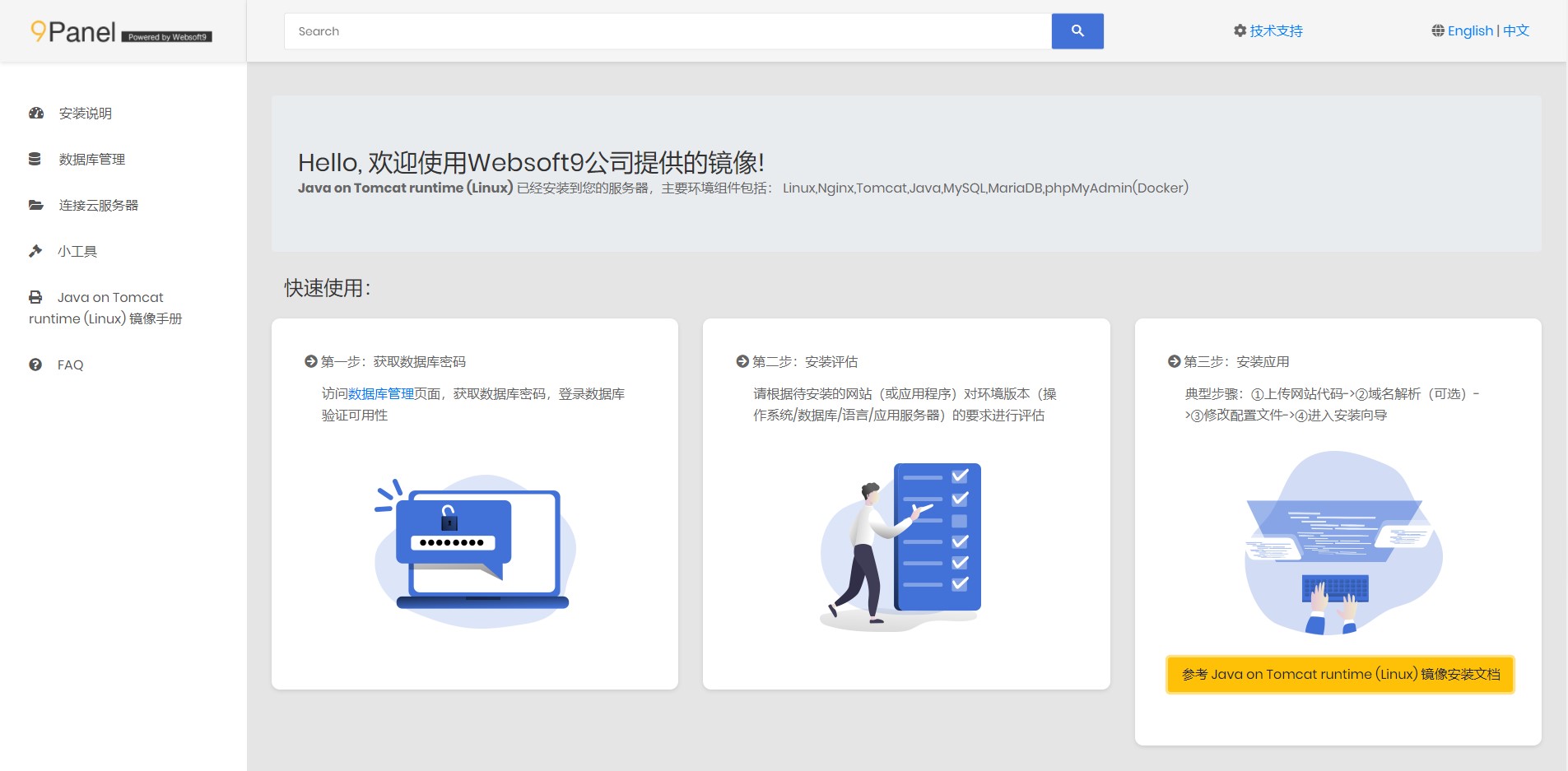The height and width of the screenshot is (771, 1568).
Task: Open the Java on Tomcat runtime 镜像手册
Action: [x=105, y=308]
